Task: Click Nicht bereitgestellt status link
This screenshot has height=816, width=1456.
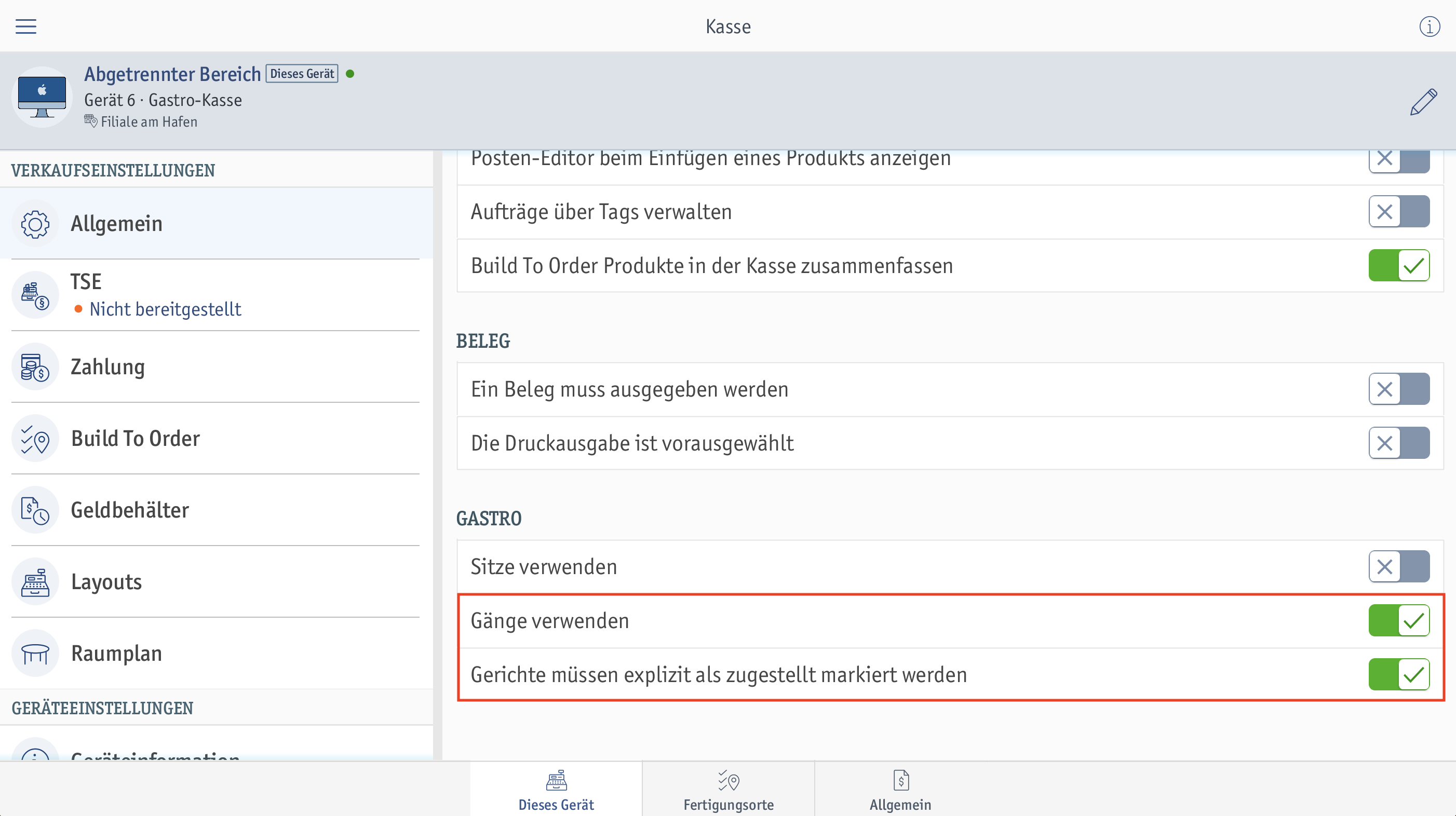Action: pos(165,309)
